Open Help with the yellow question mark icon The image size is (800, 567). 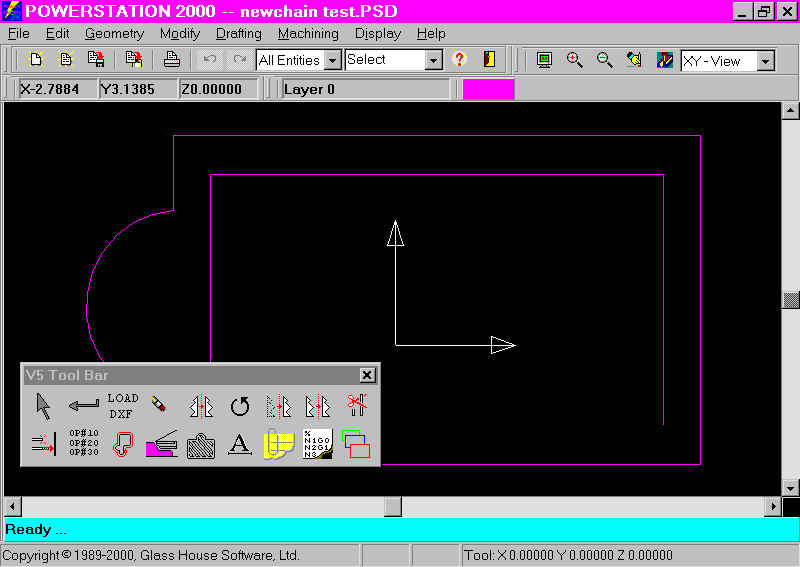[x=459, y=60]
